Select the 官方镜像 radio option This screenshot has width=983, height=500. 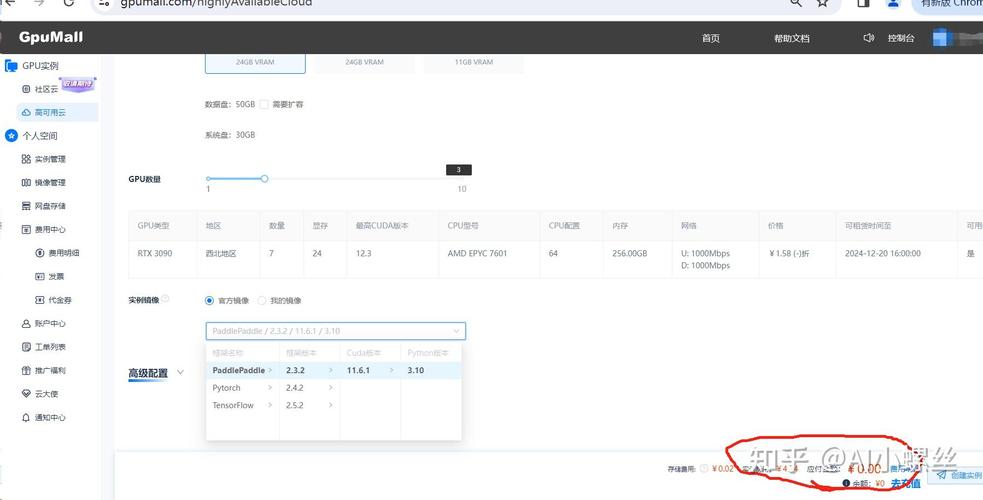pos(209,300)
